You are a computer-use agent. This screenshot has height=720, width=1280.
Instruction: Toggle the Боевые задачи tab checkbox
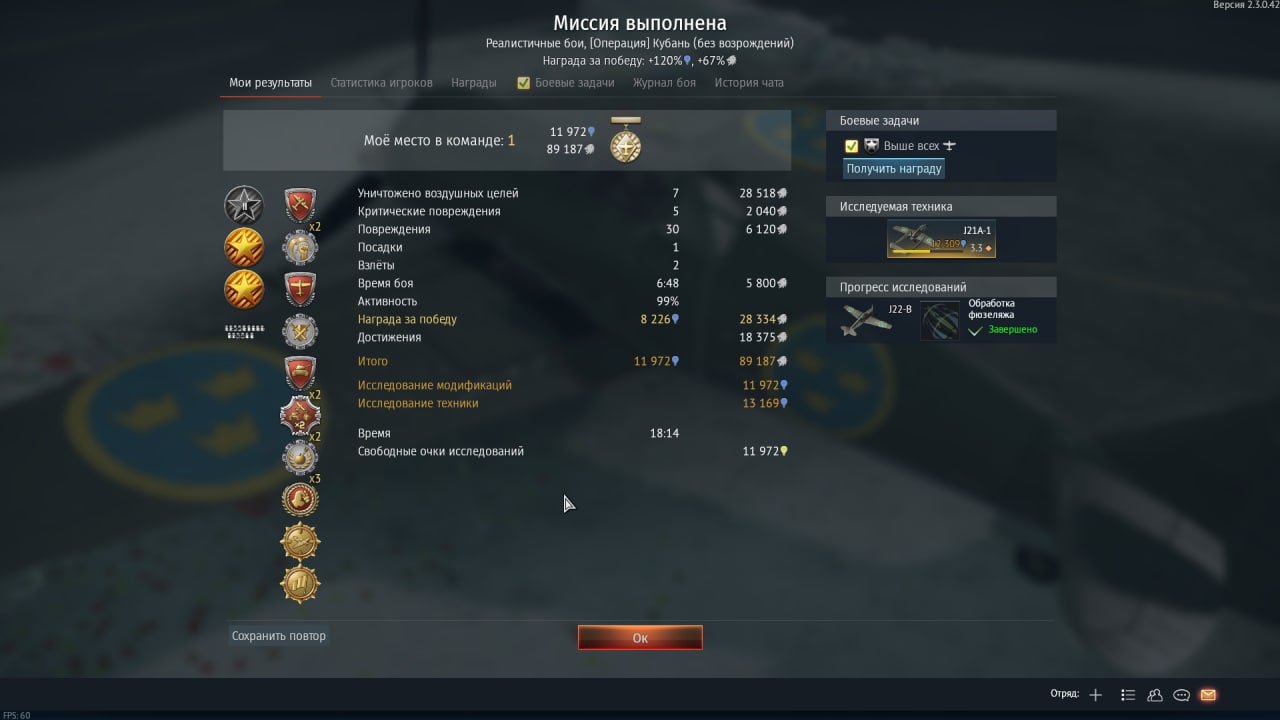point(523,83)
